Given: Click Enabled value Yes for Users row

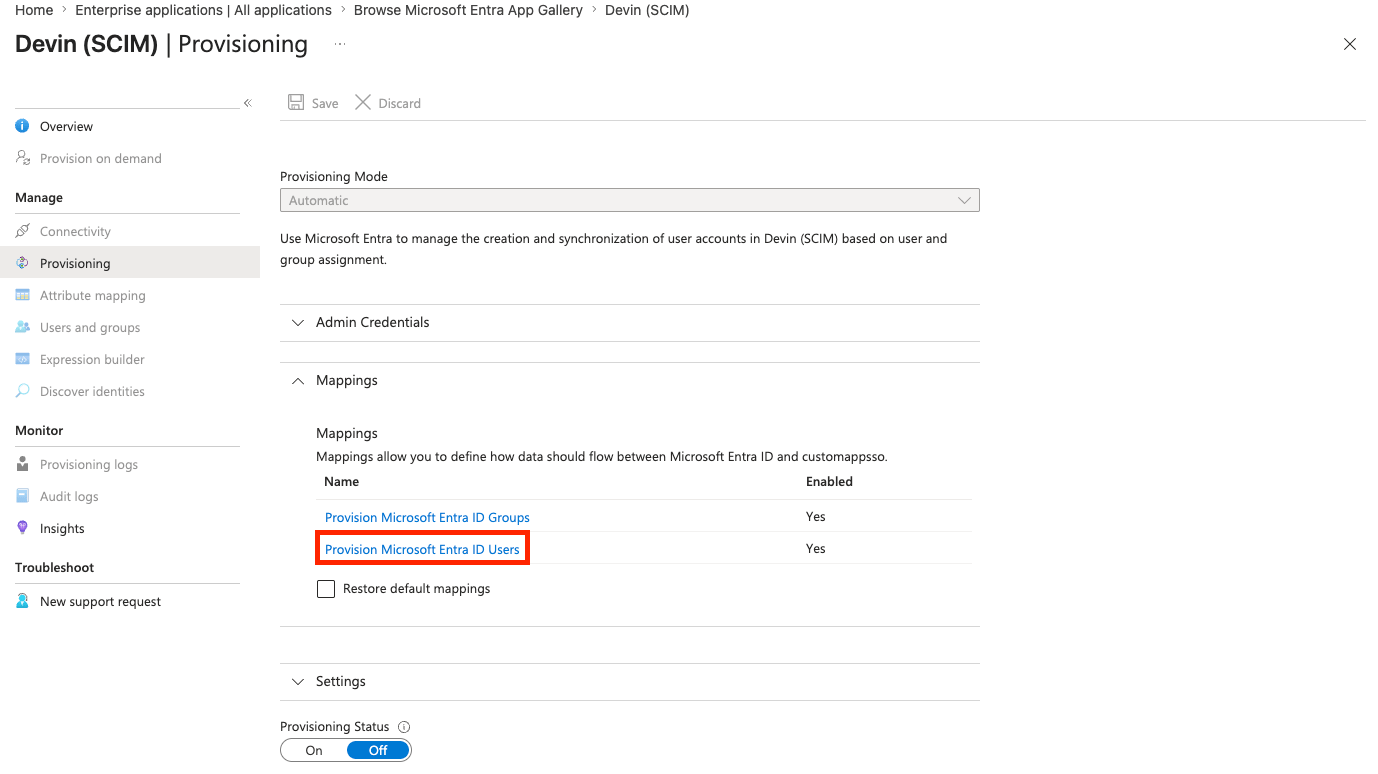Looking at the screenshot, I should click(x=815, y=548).
